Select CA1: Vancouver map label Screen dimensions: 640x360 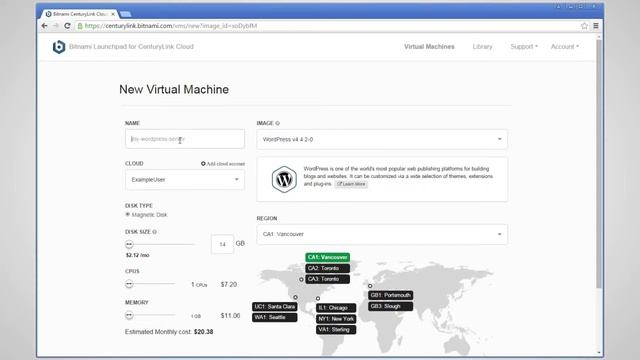327,258
